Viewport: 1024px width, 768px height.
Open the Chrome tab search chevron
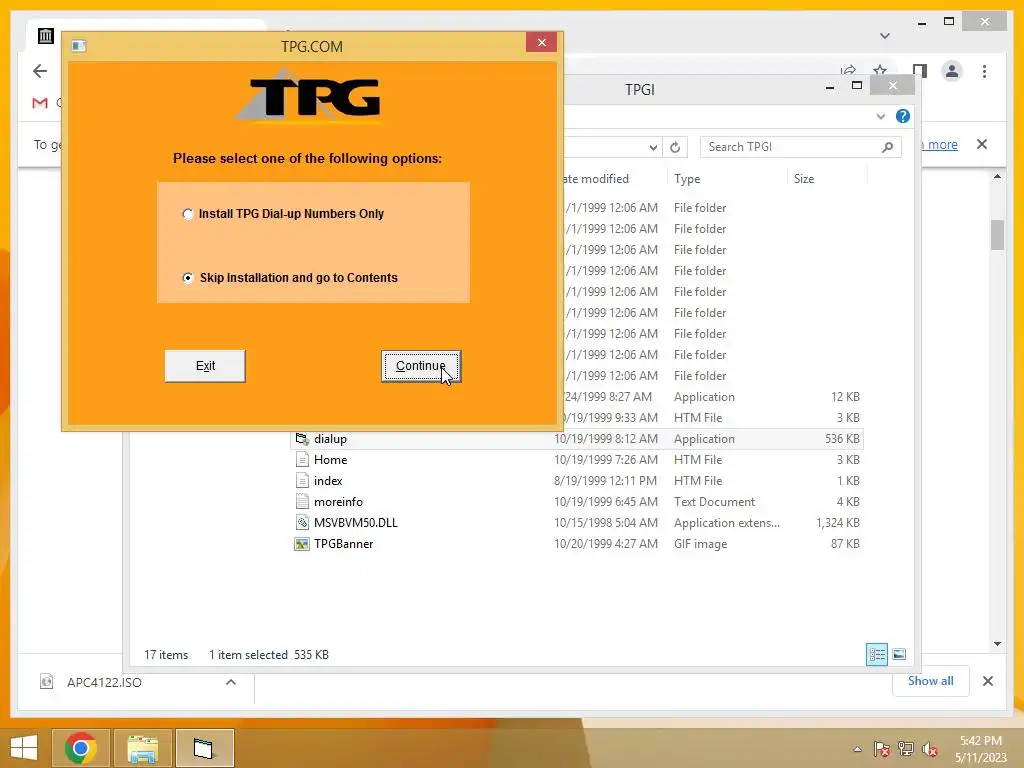pos(885,36)
